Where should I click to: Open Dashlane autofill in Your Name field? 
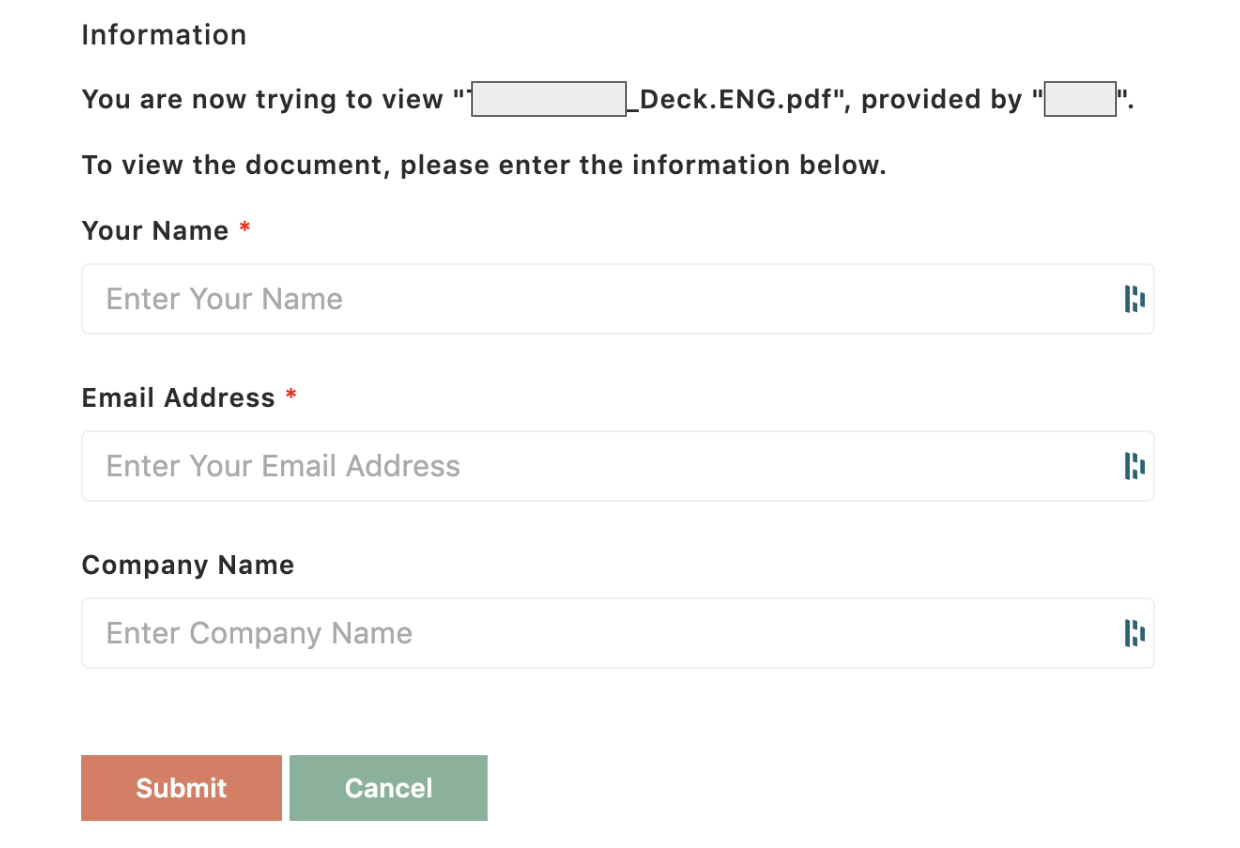pos(1134,299)
